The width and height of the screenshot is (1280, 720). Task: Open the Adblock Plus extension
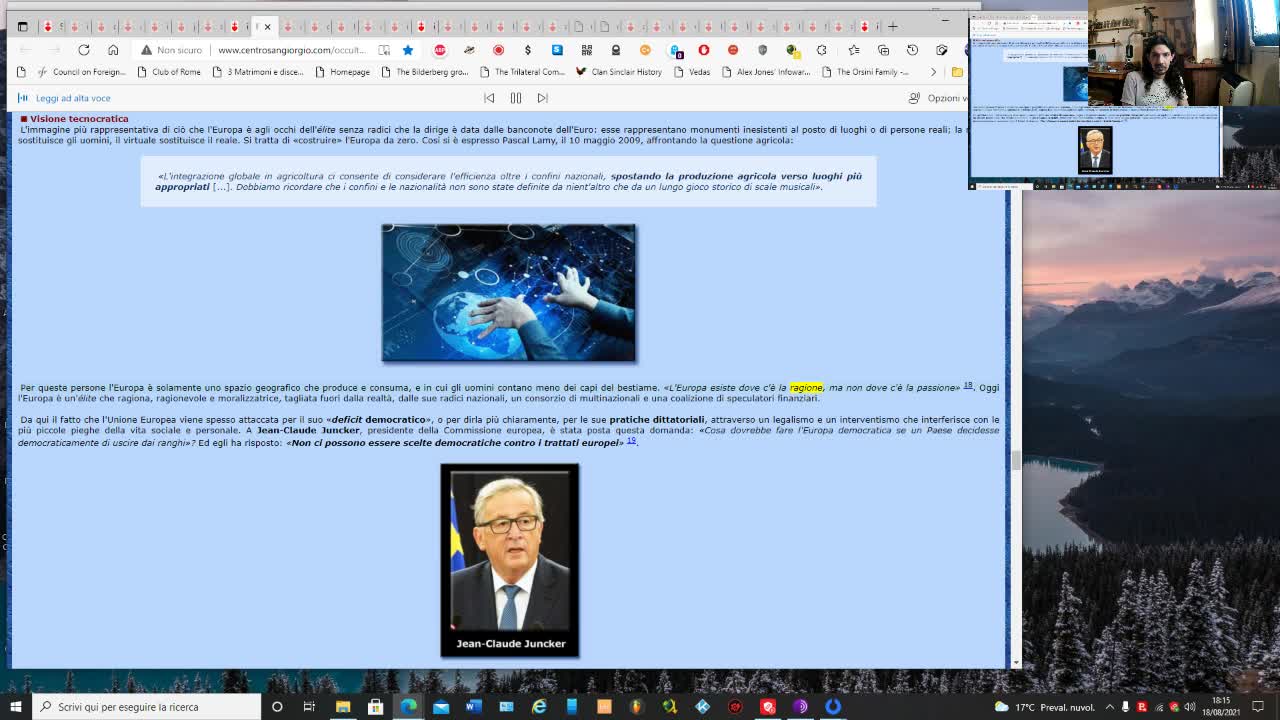coord(439,50)
